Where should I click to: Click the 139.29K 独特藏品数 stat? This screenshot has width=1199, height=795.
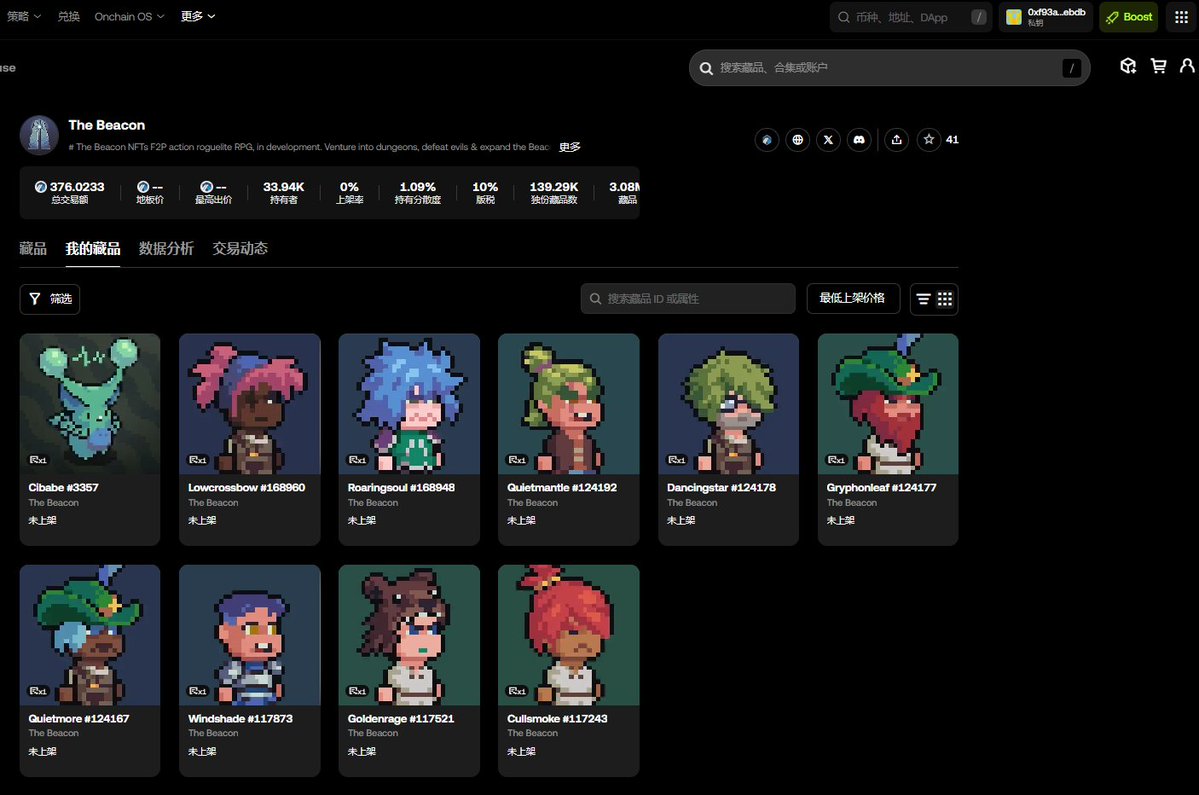tap(554, 193)
